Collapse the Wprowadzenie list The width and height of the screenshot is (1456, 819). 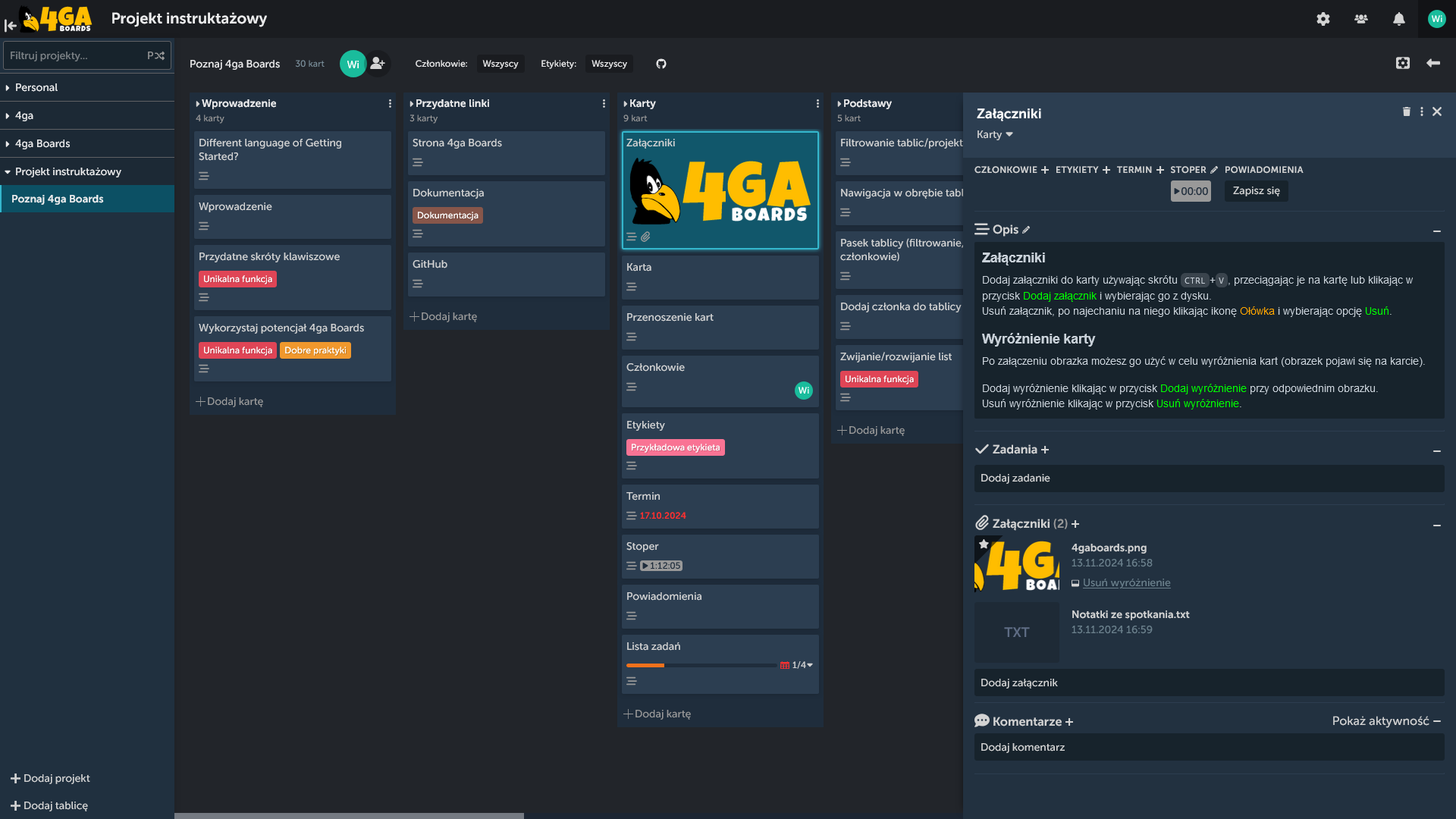[198, 104]
